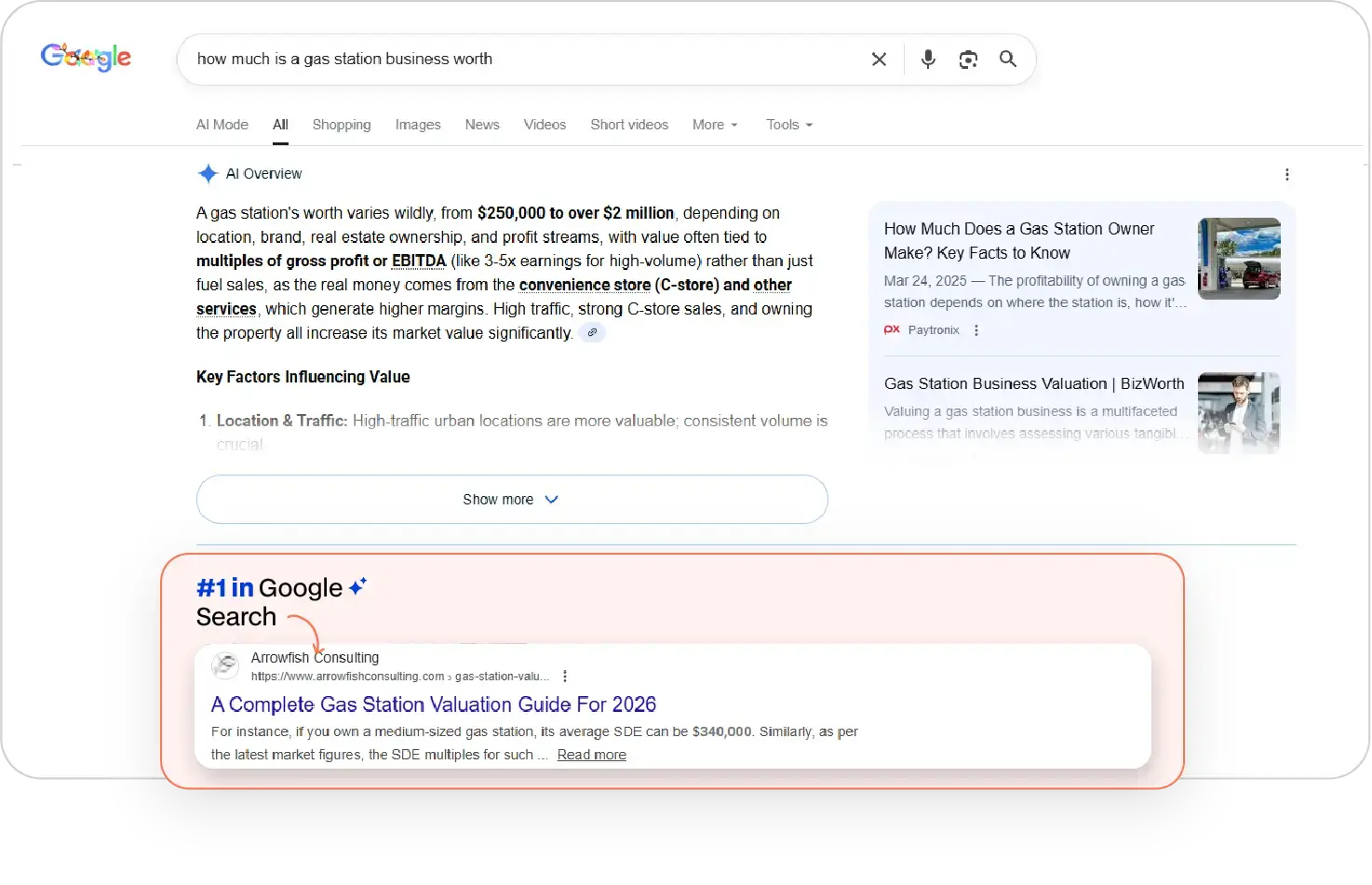Click the Arrowfish Consulting favicon
The height and width of the screenshot is (885, 1372).
[224, 665]
